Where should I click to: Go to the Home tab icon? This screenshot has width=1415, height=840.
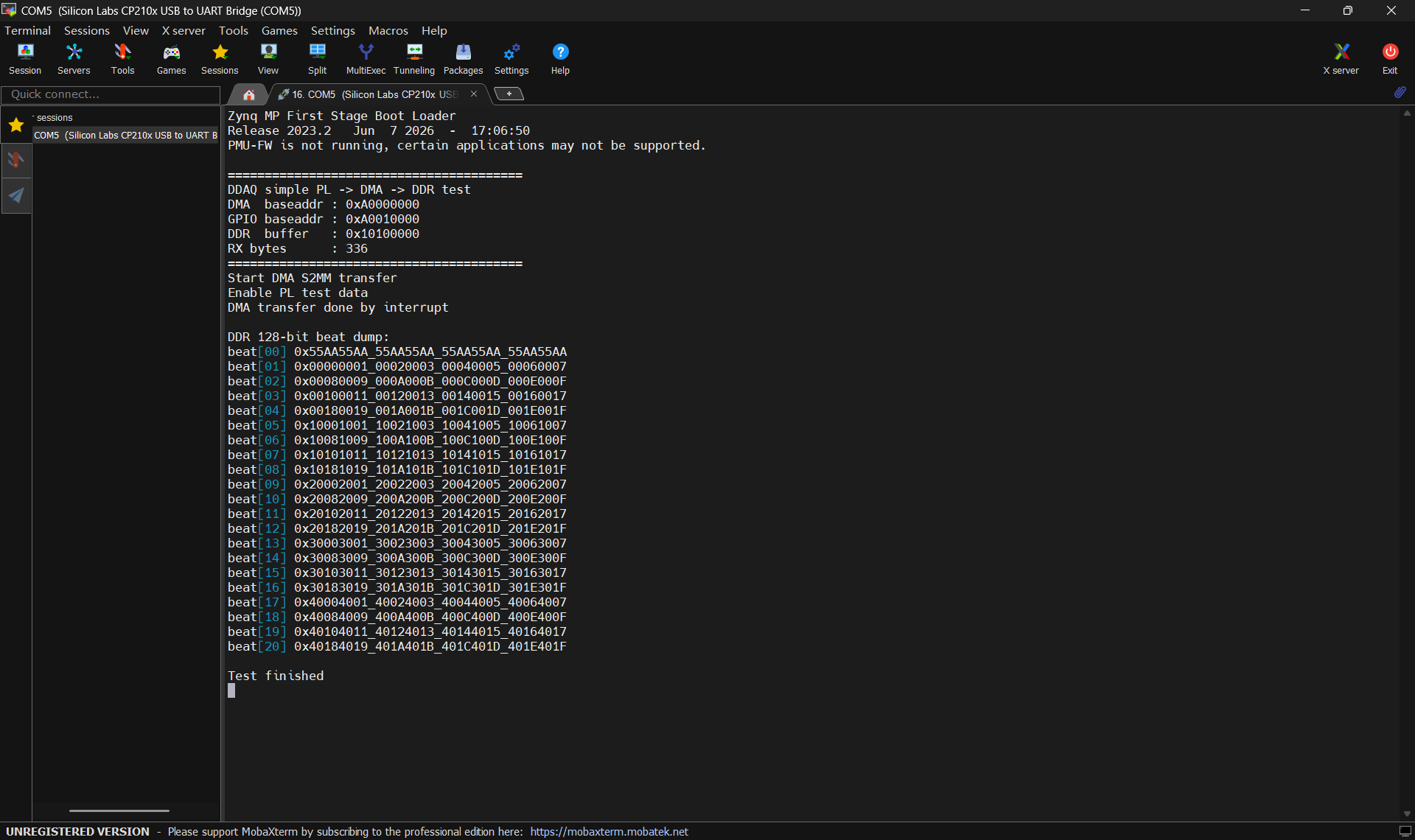(x=248, y=94)
